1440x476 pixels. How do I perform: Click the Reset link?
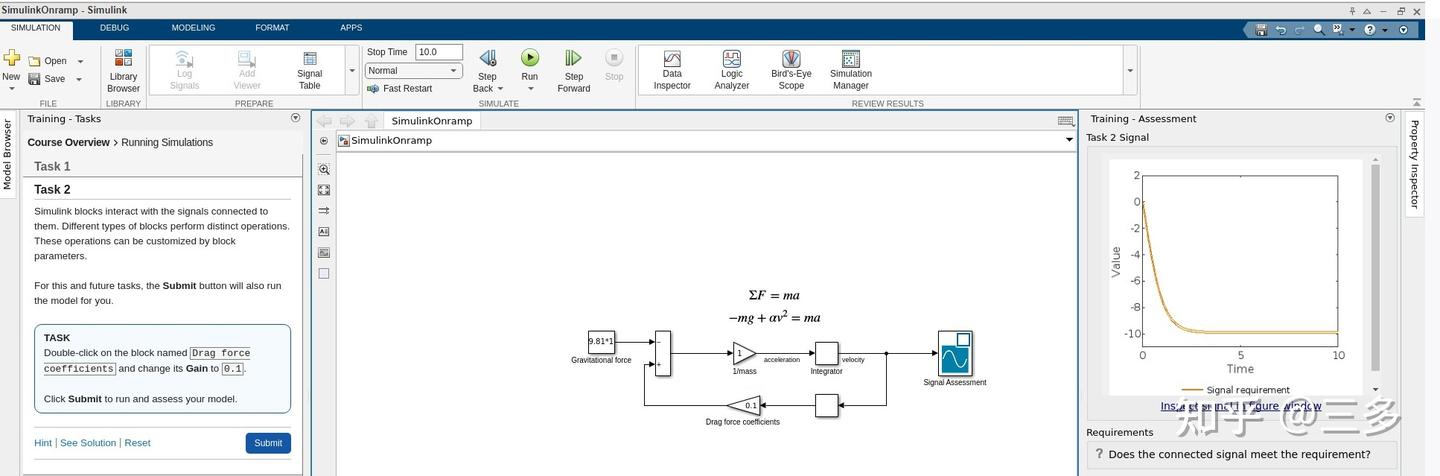click(x=137, y=443)
